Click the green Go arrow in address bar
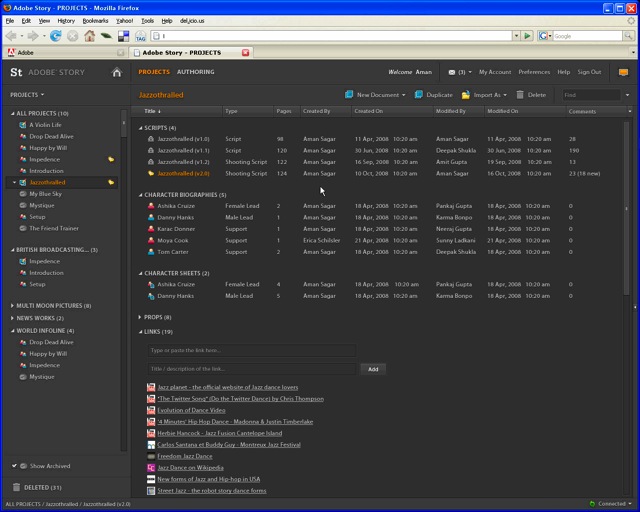This screenshot has width=640, height=512. coord(527,36)
